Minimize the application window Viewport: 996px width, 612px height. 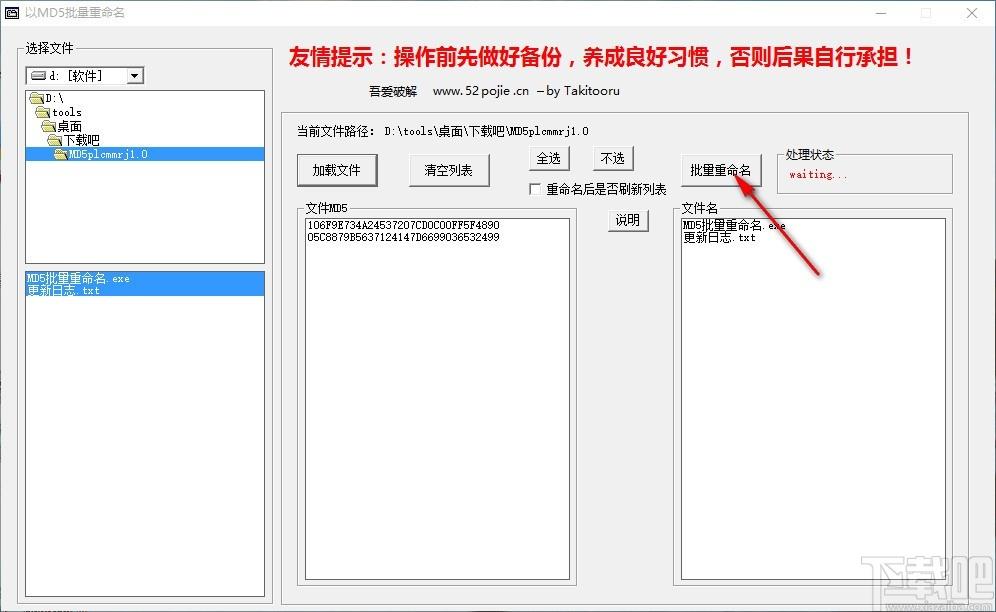pos(881,13)
